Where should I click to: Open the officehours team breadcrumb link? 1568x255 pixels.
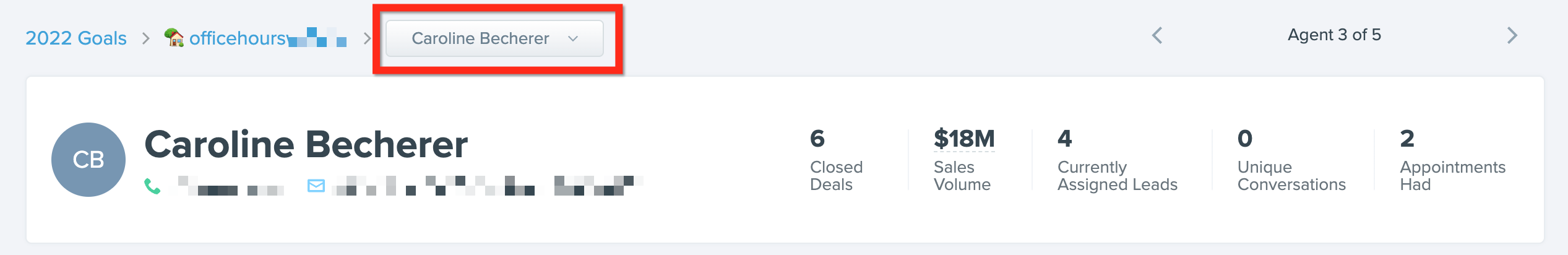[255, 38]
